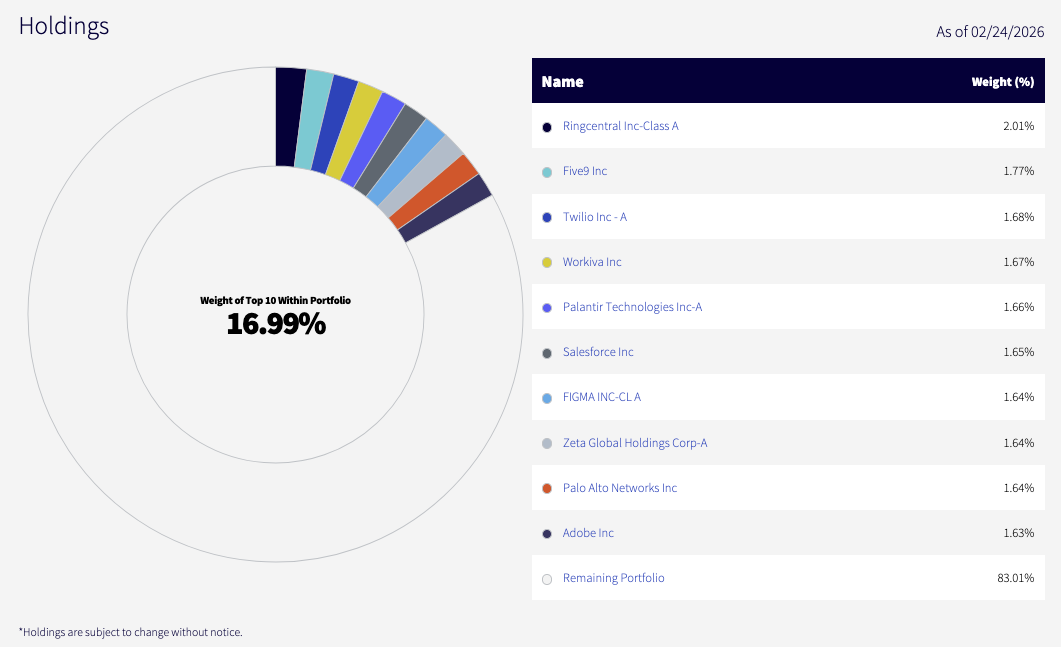
Task: Click the 1.68% weight value
Action: (x=1018, y=217)
